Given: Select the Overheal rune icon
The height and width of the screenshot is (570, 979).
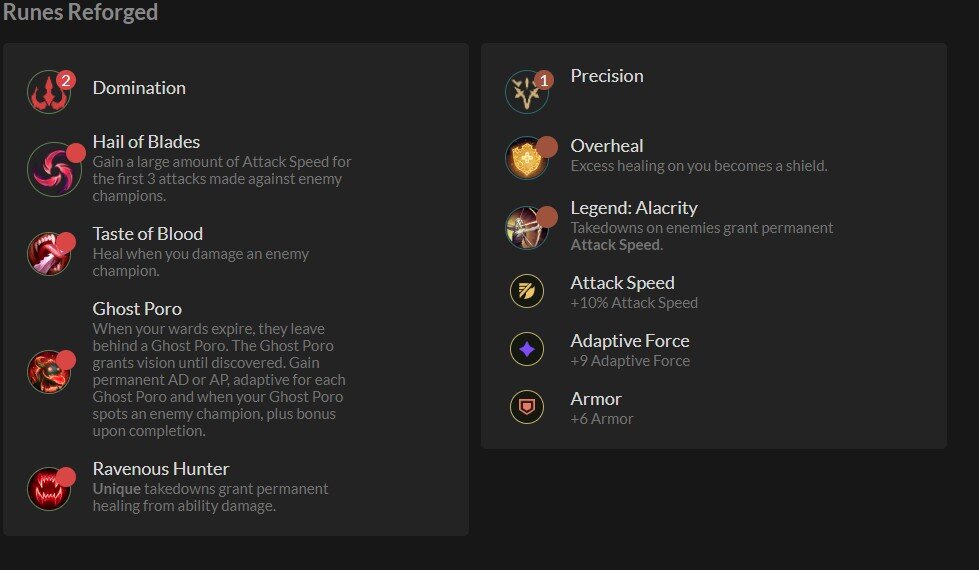Looking at the screenshot, I should tap(527, 158).
